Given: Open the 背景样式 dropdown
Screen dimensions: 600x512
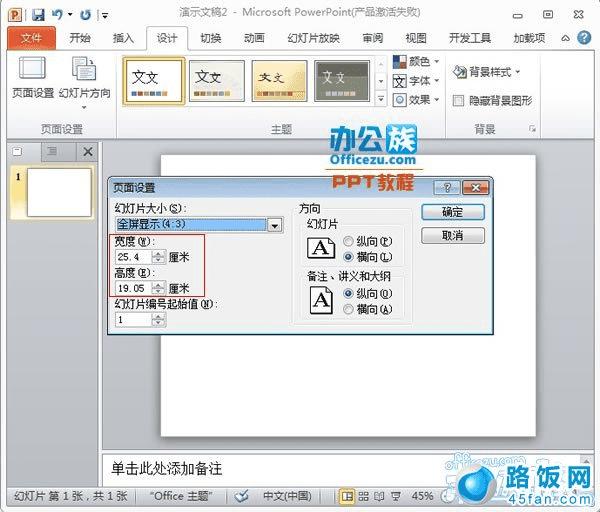Looking at the screenshot, I should point(486,72).
